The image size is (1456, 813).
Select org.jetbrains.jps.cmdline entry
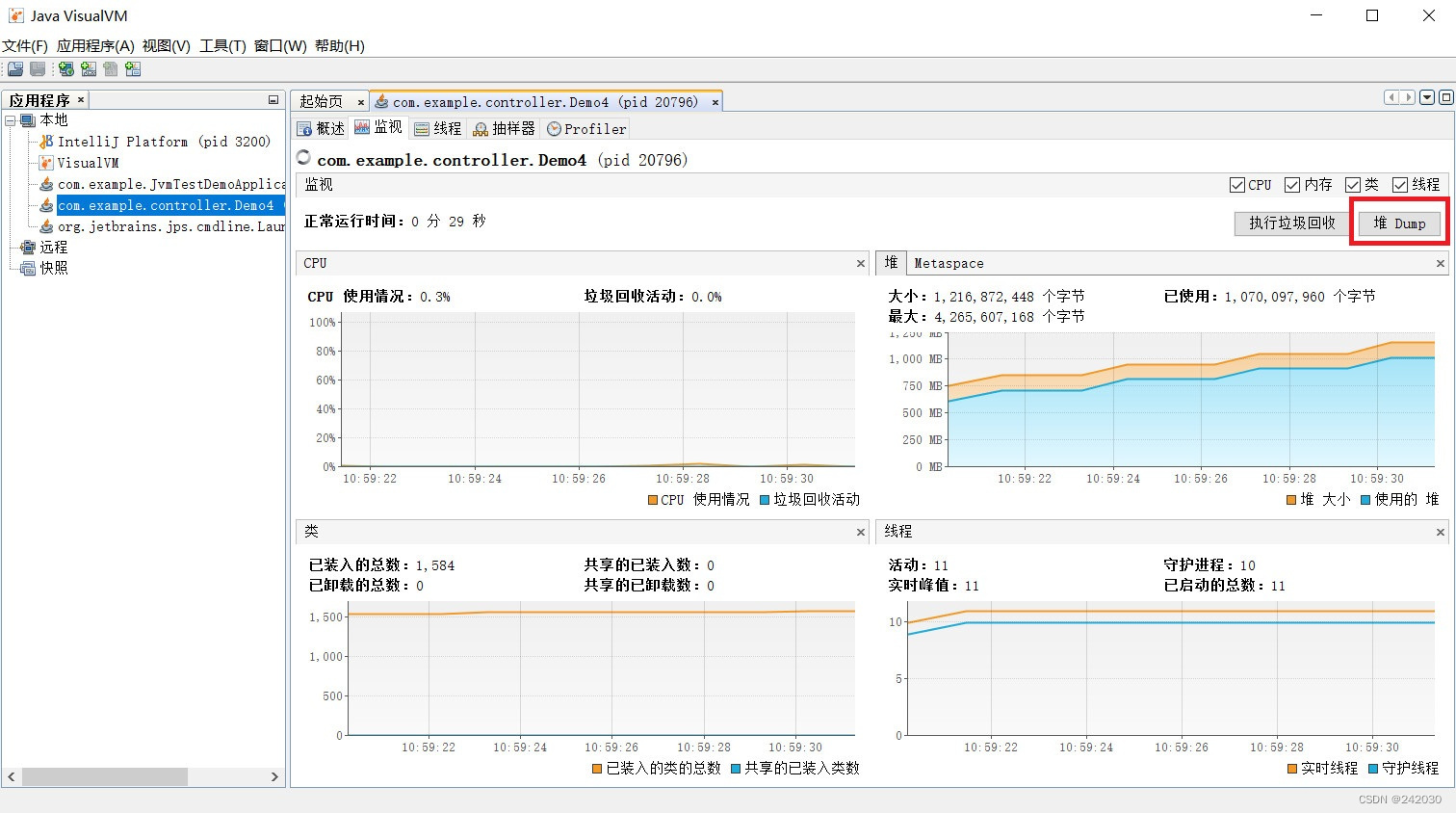click(x=171, y=226)
